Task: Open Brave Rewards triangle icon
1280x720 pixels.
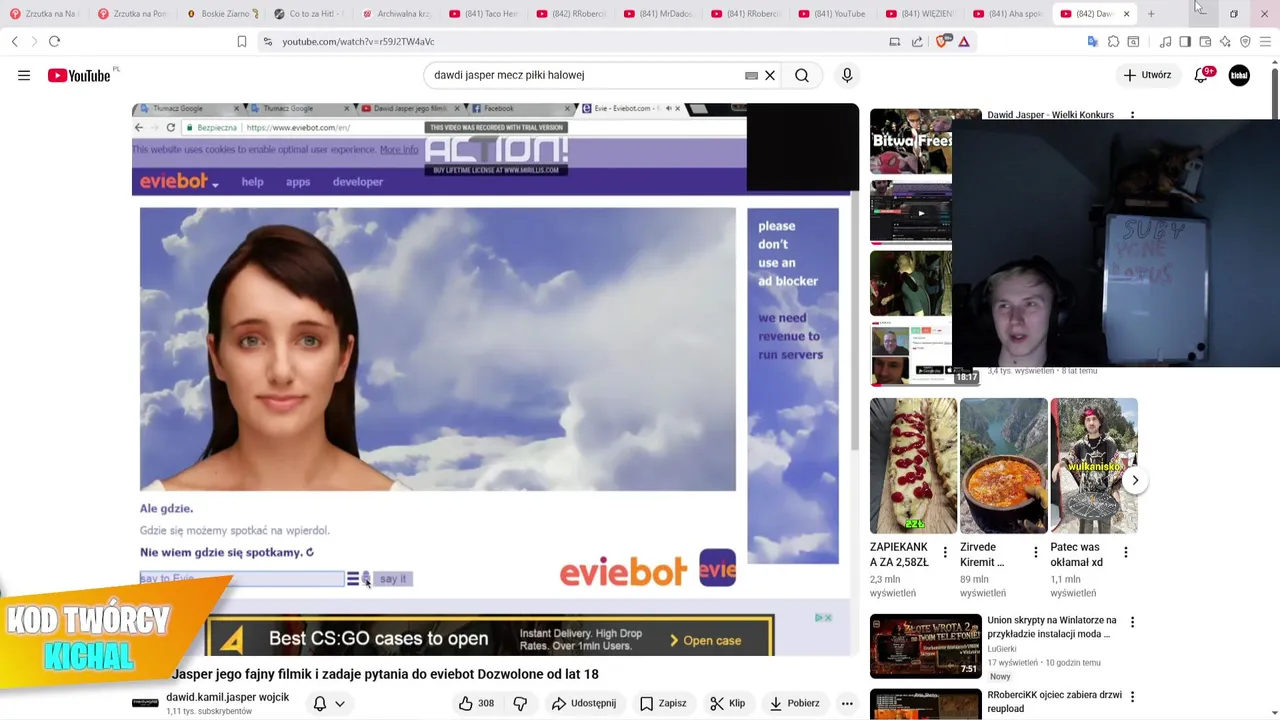Action: point(964,41)
